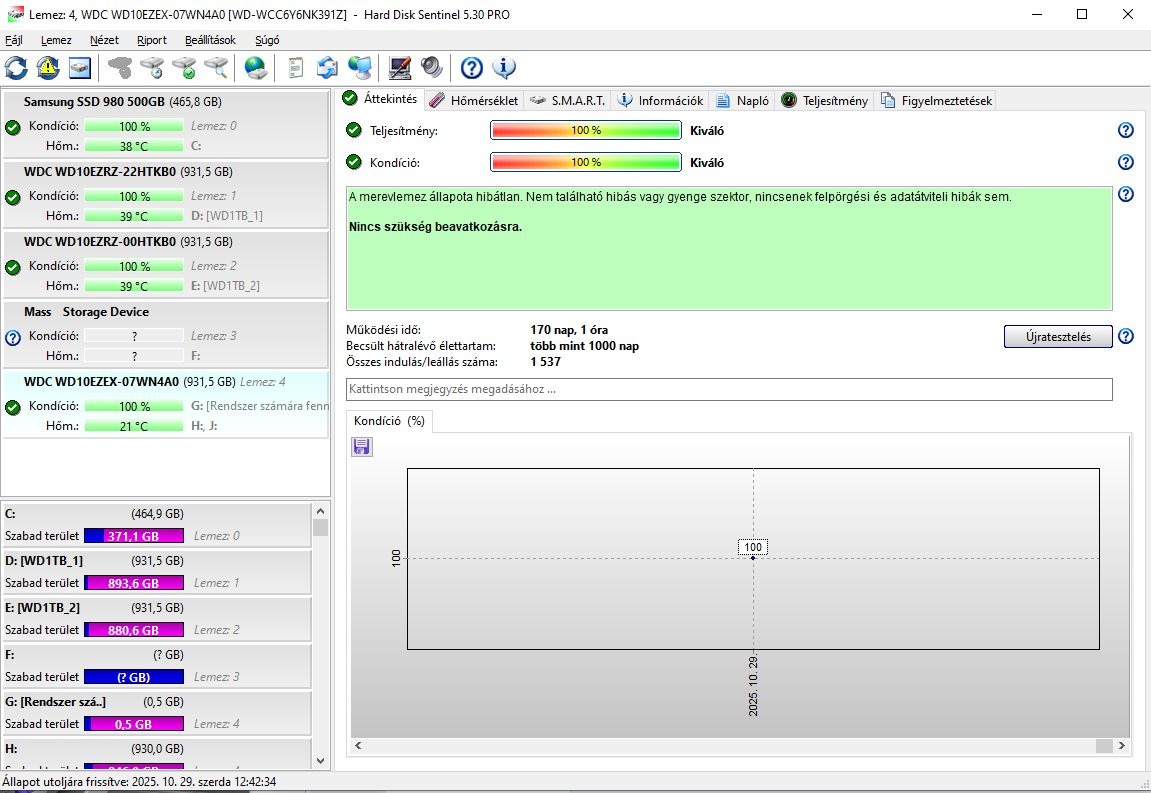Select the Mass Storage Device entry
The width and height of the screenshot is (1151, 793).
click(165, 334)
